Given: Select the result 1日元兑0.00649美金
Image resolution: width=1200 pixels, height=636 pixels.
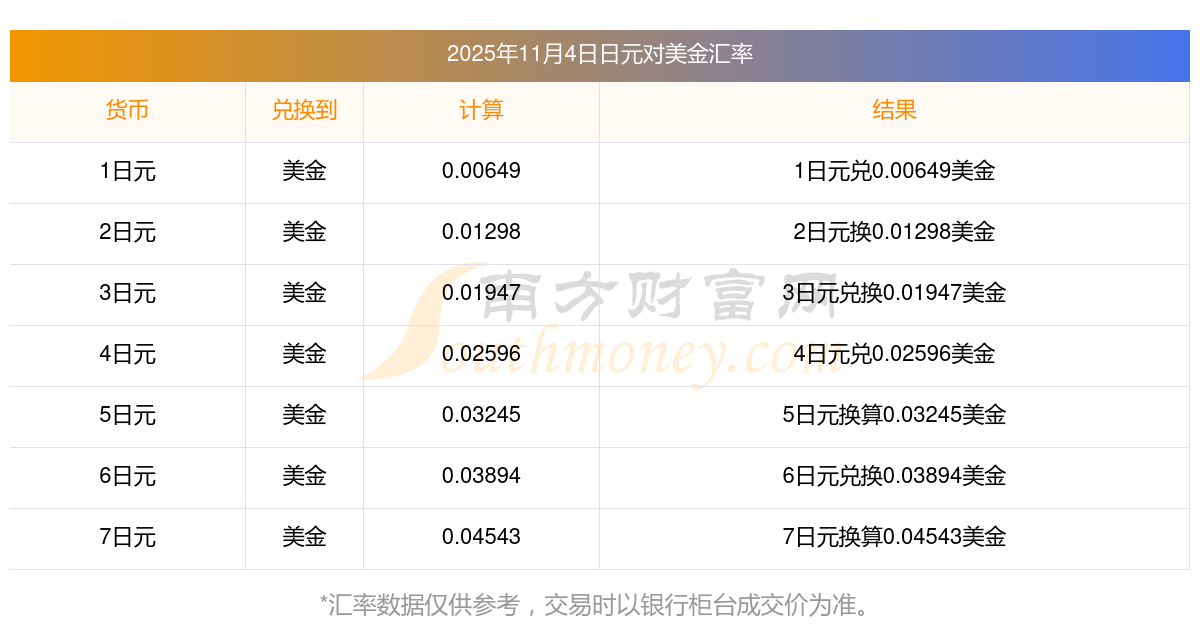Looking at the screenshot, I should (x=894, y=171).
